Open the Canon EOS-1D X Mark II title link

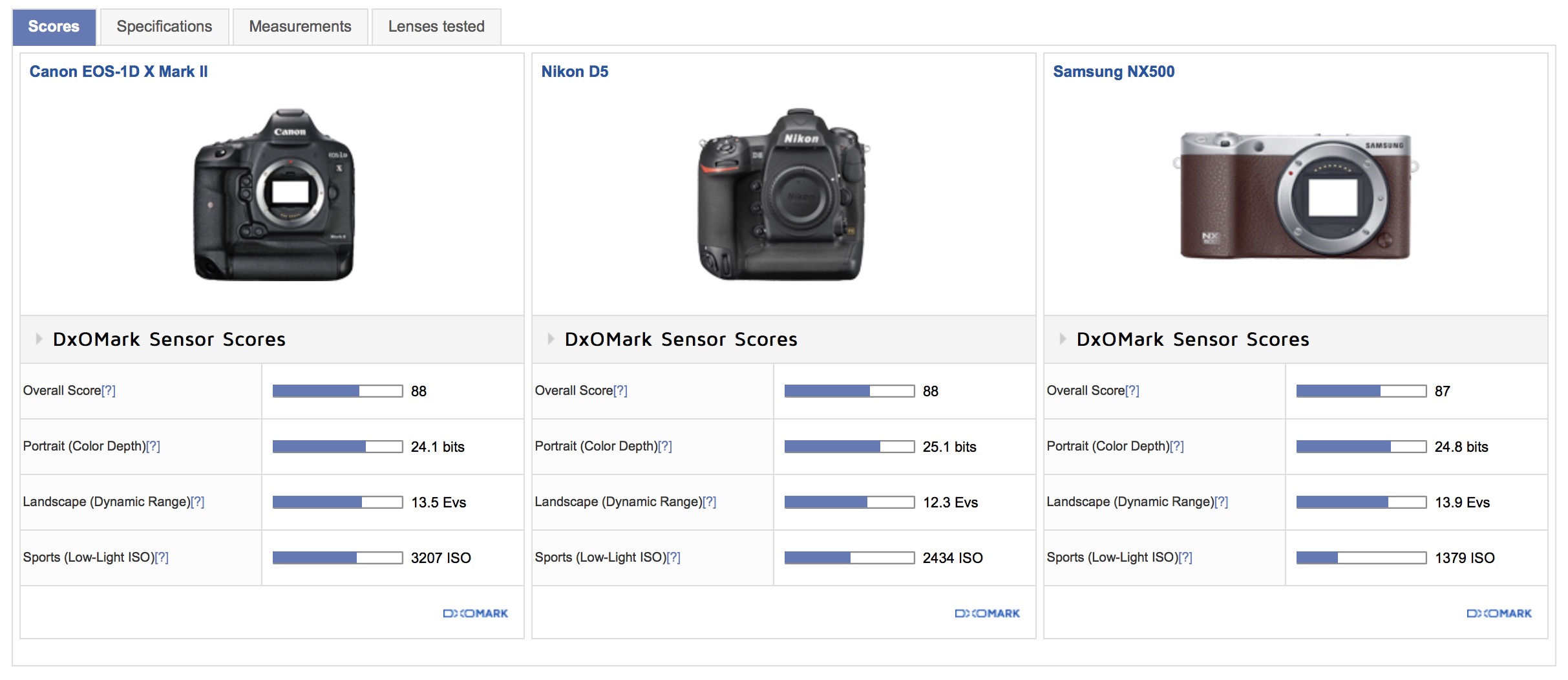pyautogui.click(x=119, y=72)
